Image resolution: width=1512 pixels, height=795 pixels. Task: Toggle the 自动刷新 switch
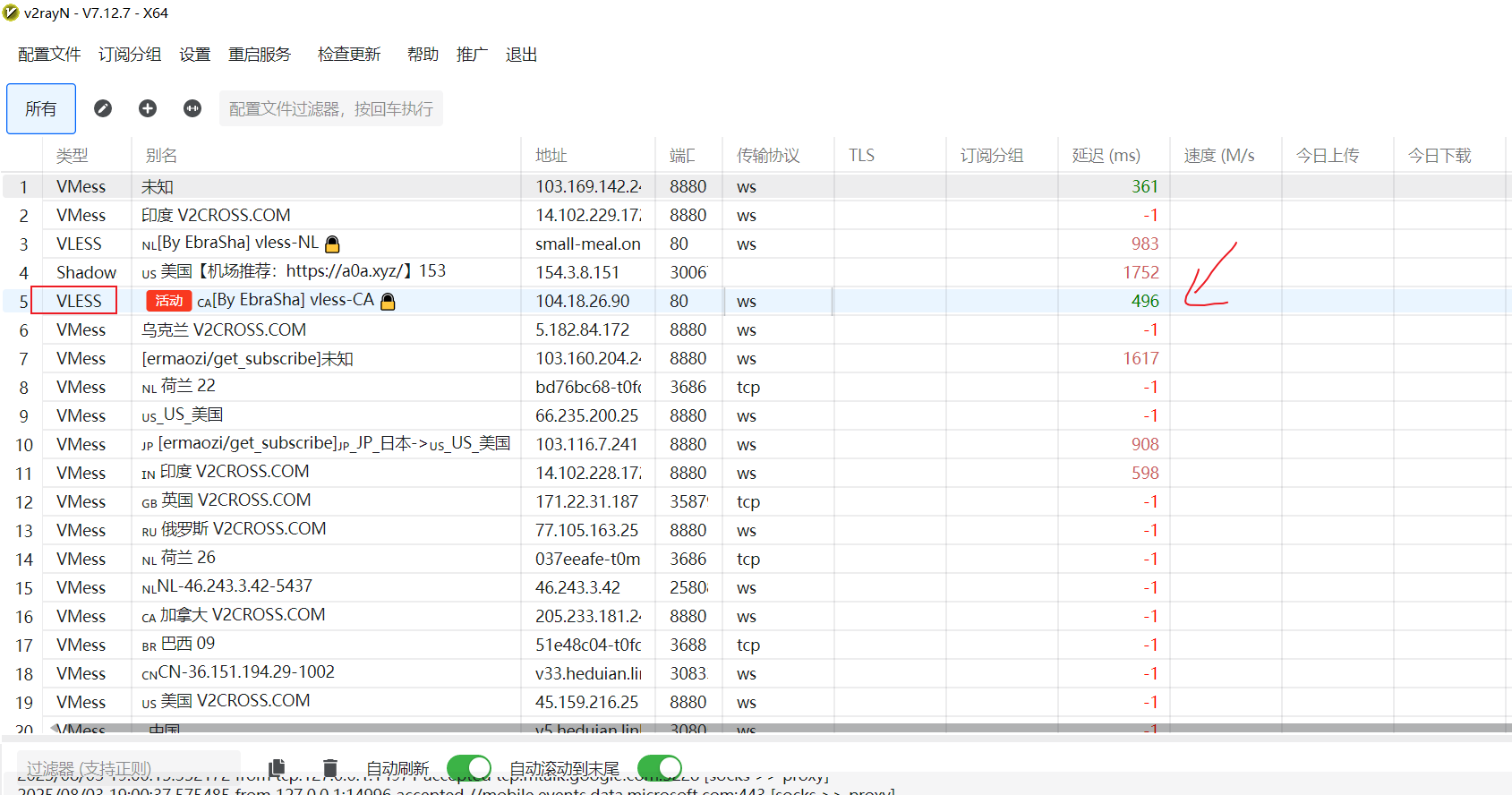pos(469,767)
